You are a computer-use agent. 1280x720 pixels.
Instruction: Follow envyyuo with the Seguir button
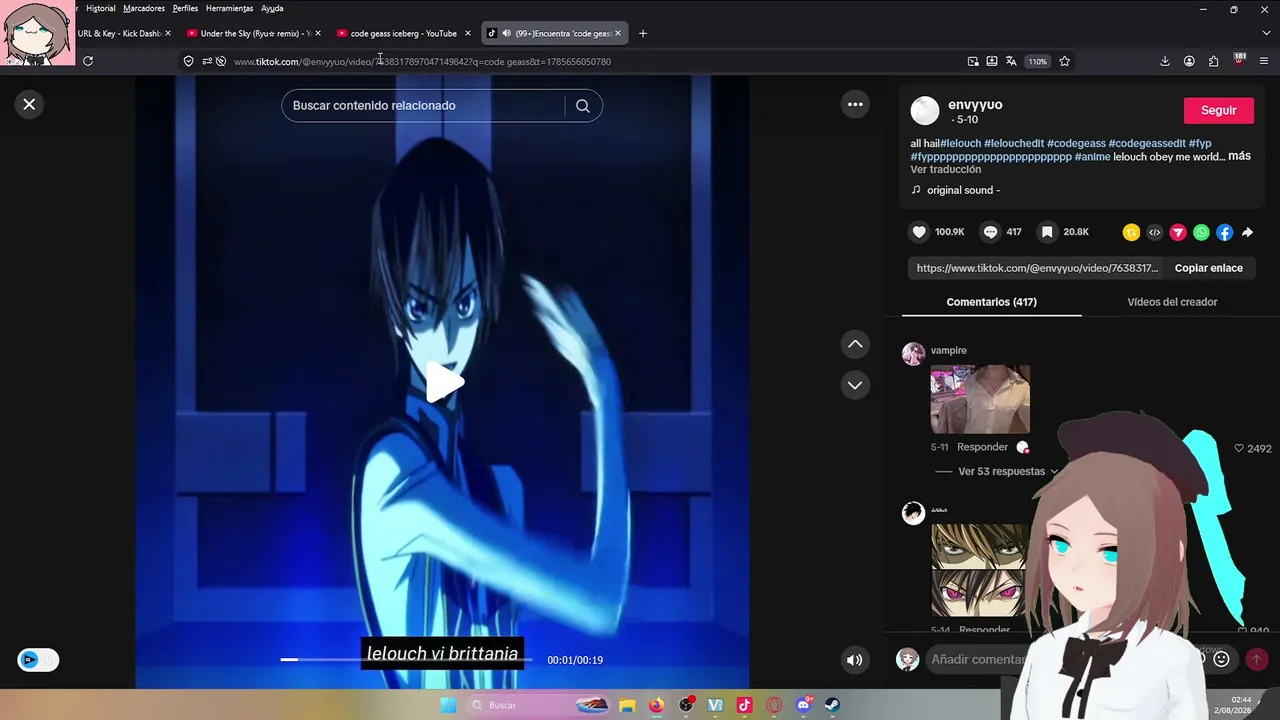pyautogui.click(x=1218, y=110)
